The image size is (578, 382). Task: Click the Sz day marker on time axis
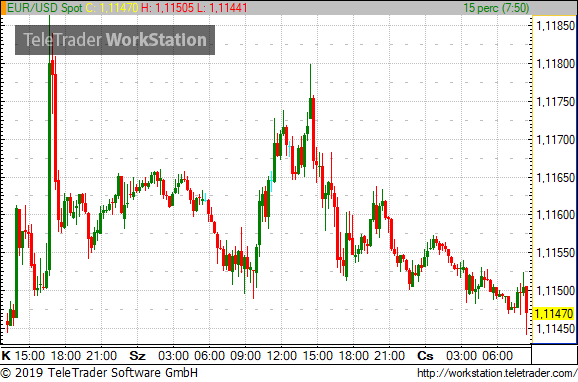pyautogui.click(x=137, y=356)
